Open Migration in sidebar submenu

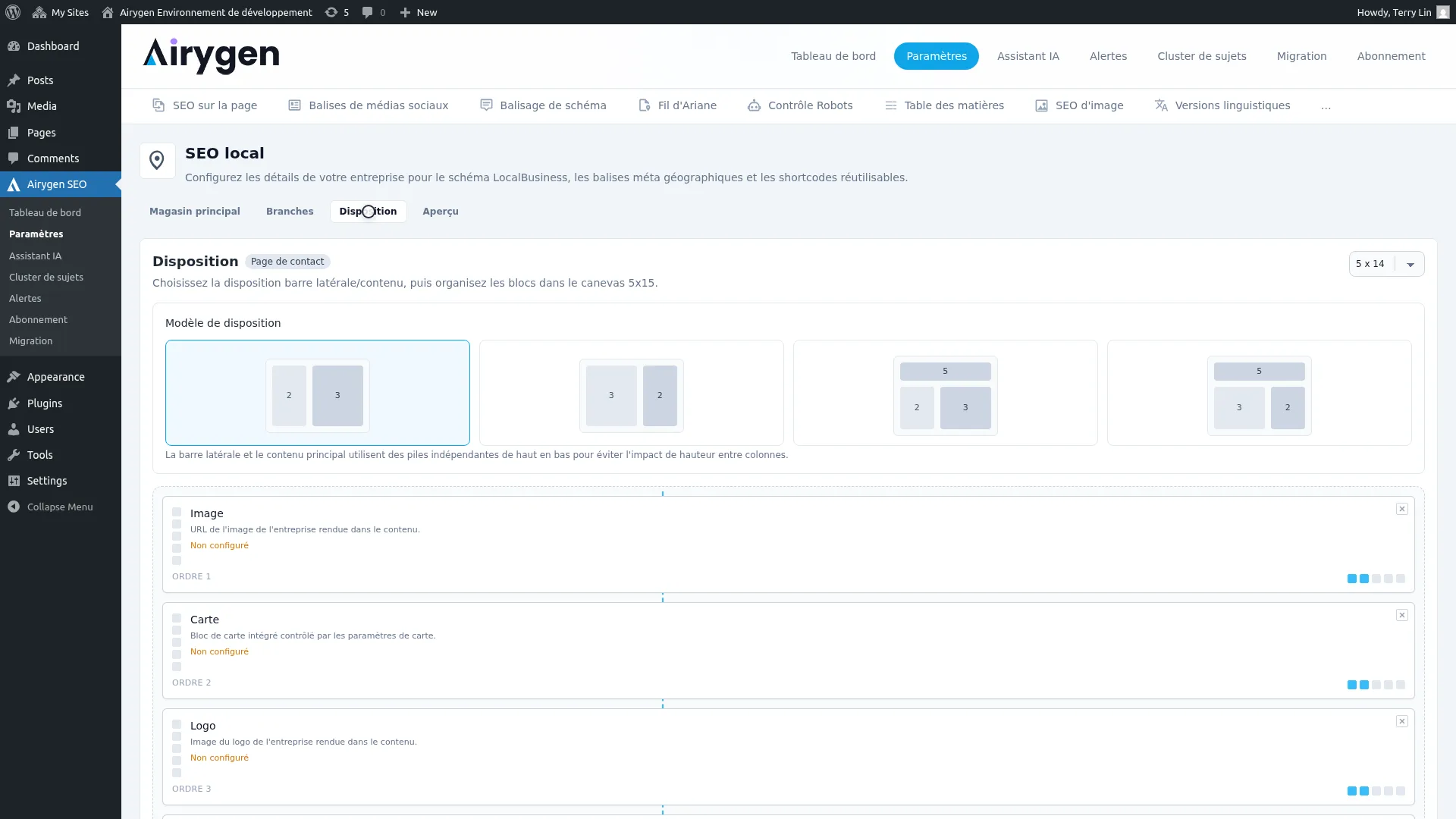click(x=30, y=341)
